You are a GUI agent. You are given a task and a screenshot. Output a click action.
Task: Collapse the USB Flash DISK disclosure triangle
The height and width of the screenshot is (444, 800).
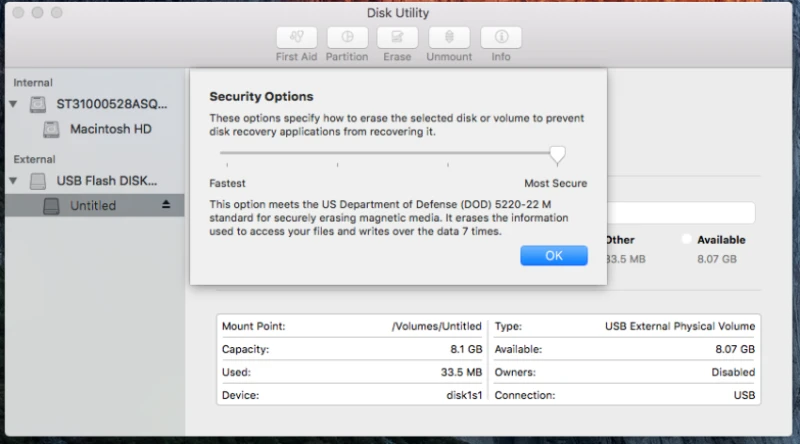[14, 181]
